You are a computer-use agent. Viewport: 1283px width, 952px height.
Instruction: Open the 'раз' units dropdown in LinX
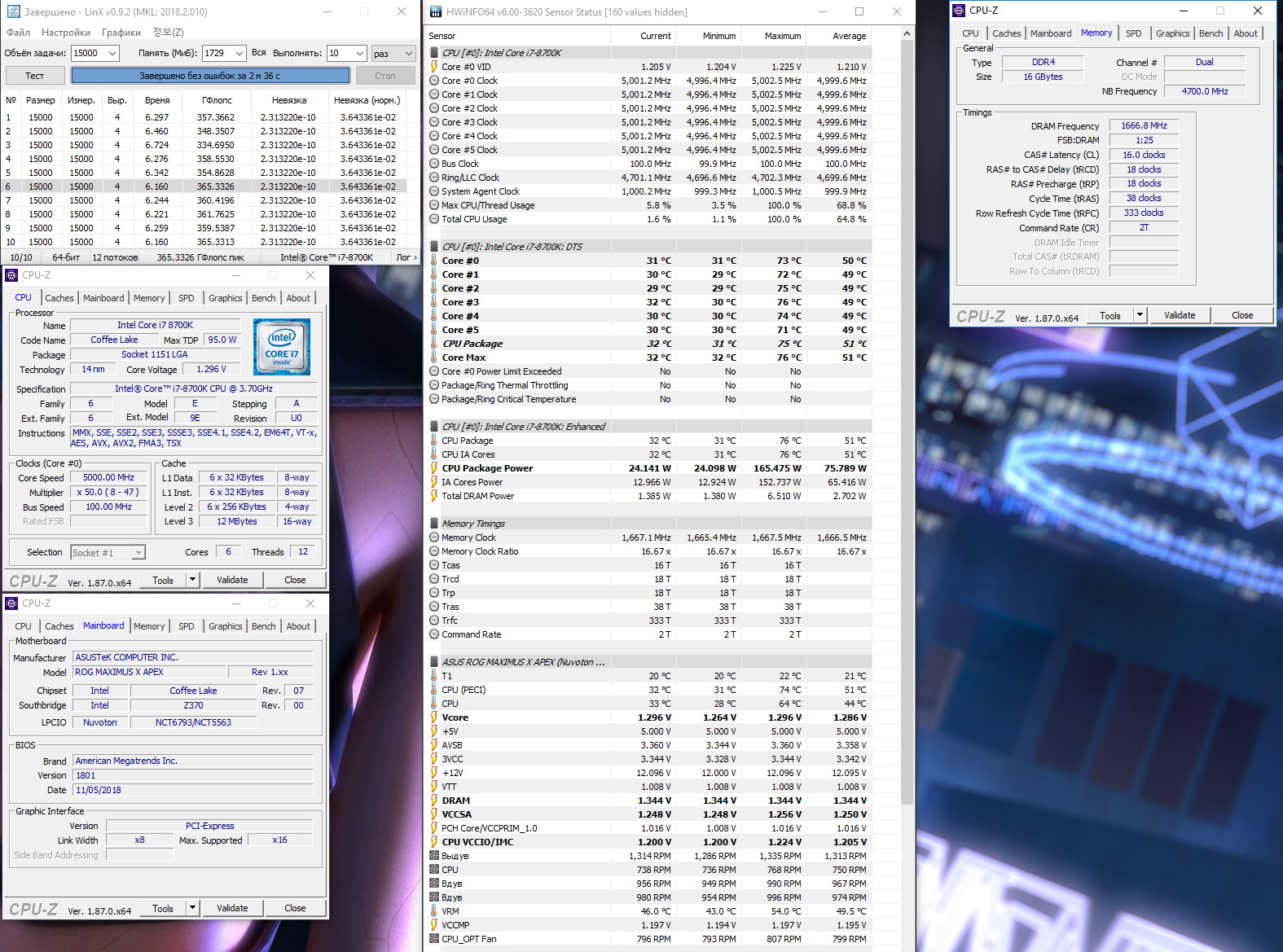point(393,53)
